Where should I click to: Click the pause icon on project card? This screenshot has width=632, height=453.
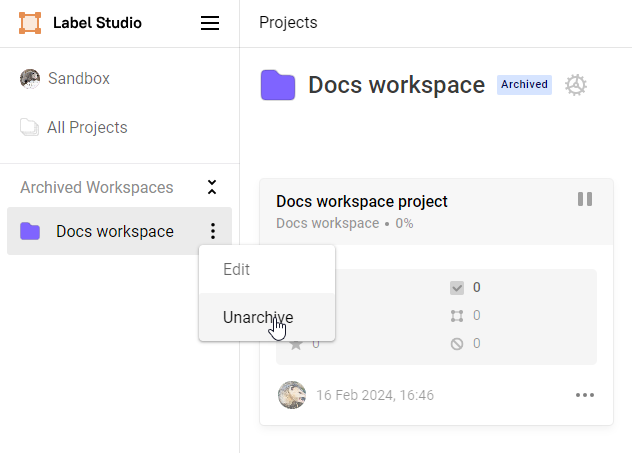point(585,199)
